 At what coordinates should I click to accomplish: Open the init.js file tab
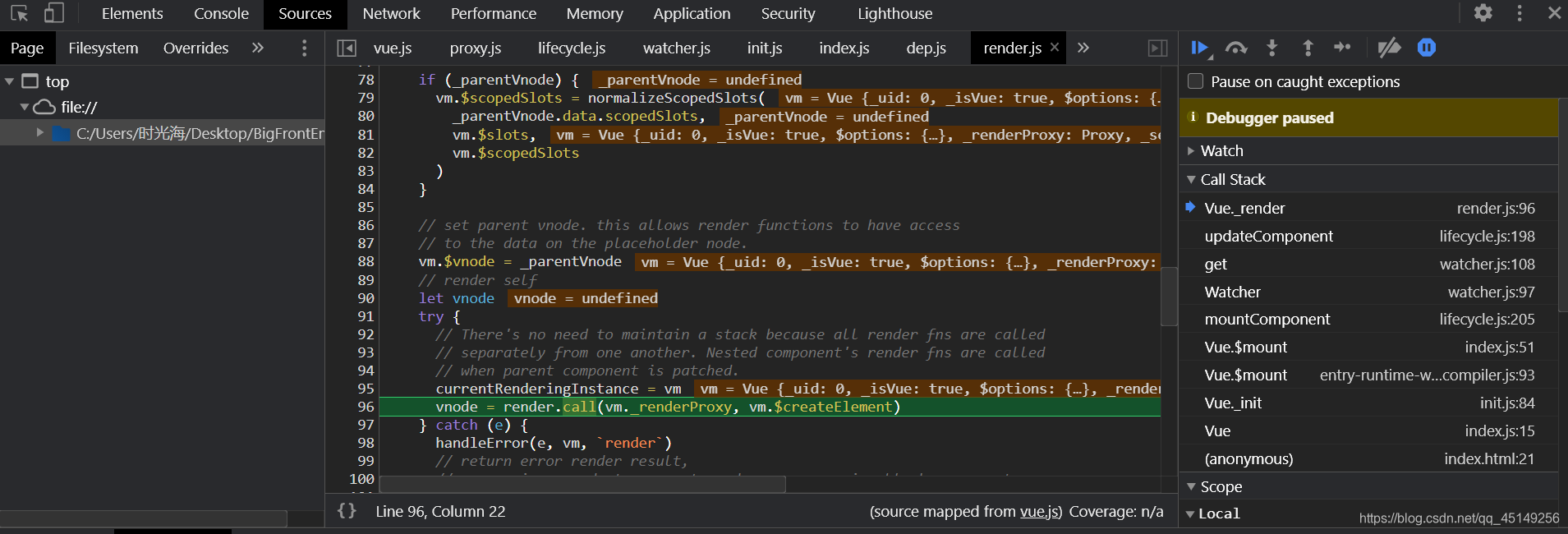pyautogui.click(x=765, y=48)
